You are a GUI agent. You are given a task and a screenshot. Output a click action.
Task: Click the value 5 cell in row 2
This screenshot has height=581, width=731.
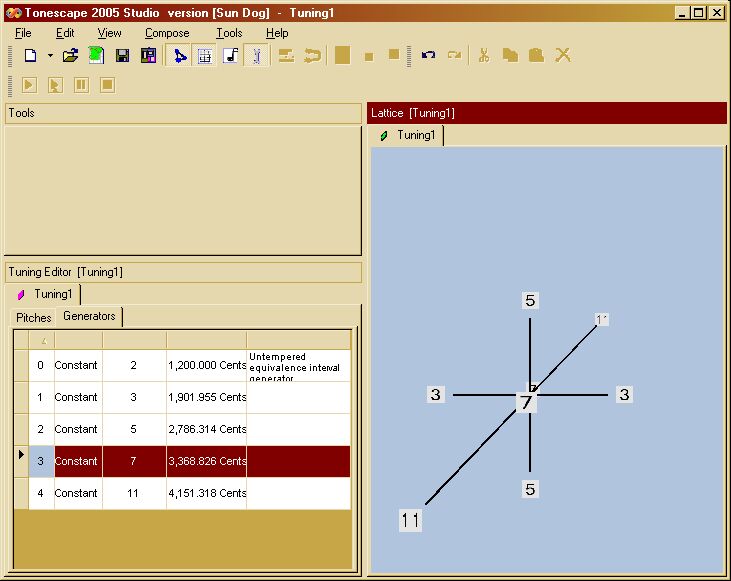click(134, 429)
